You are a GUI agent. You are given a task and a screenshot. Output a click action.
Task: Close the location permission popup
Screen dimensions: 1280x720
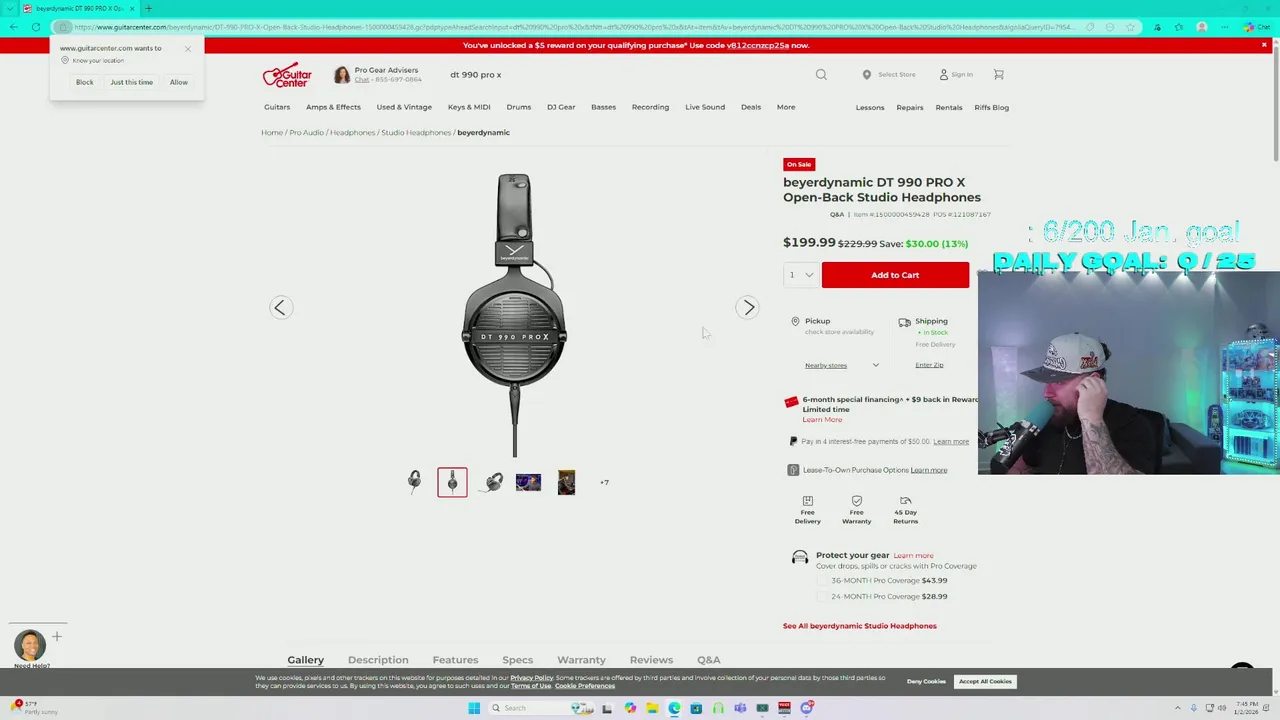pos(187,48)
